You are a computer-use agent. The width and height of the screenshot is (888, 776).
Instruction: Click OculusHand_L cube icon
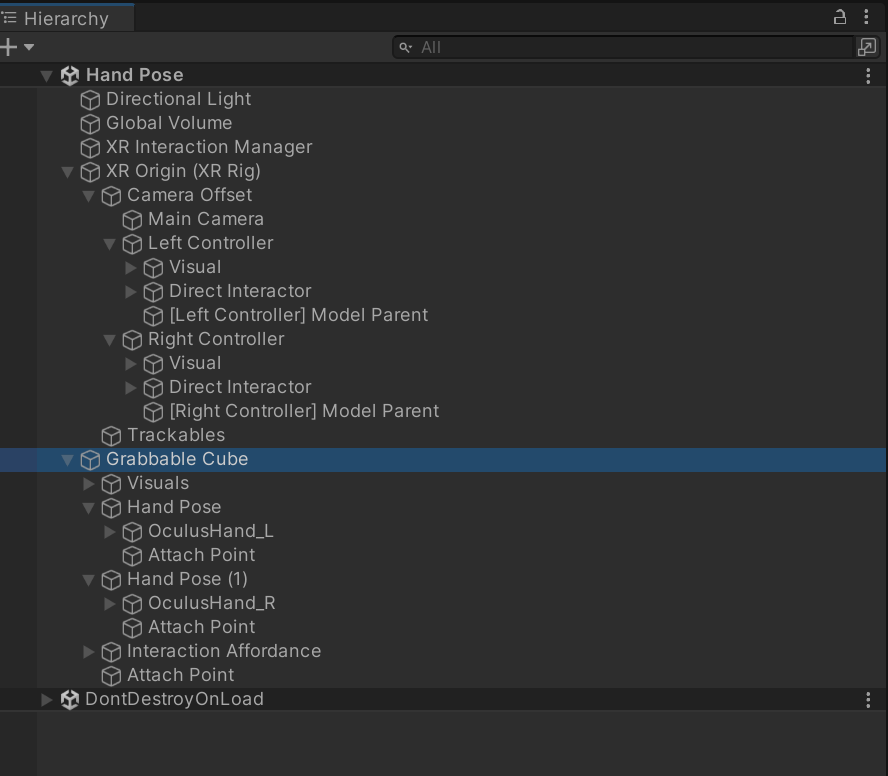click(x=132, y=532)
